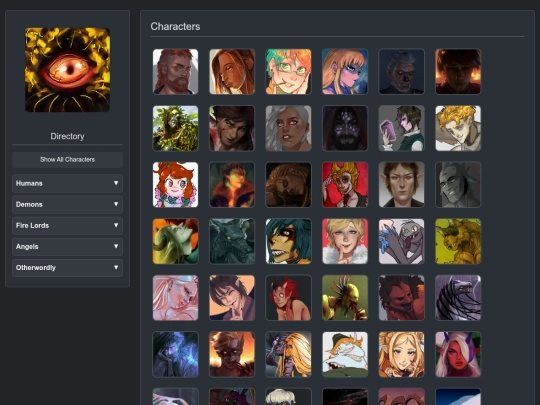
Task: Open the red-bearded man character portrait
Action: (175, 72)
